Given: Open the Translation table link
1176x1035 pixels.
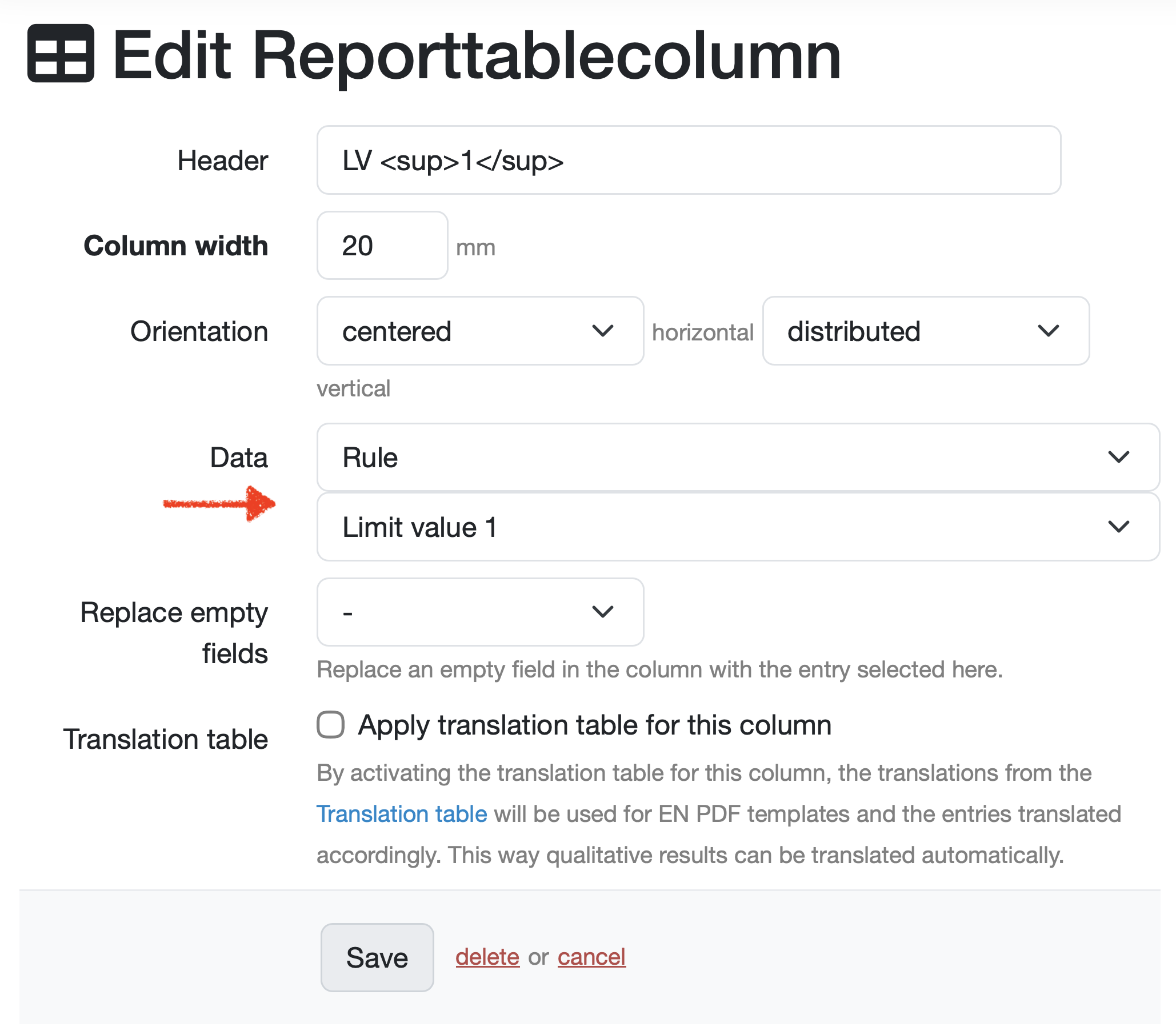Looking at the screenshot, I should pos(402,814).
